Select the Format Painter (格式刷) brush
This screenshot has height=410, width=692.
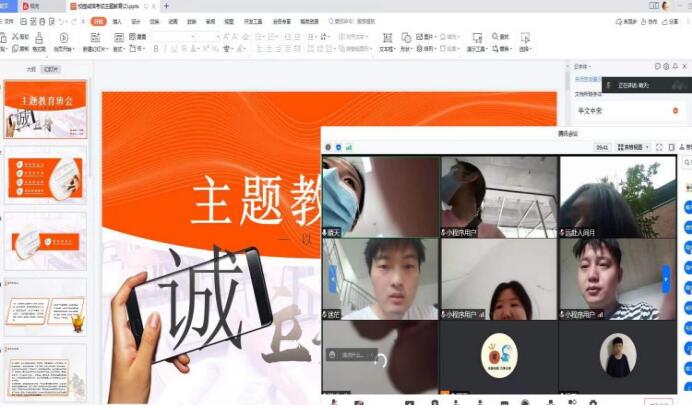(39, 42)
